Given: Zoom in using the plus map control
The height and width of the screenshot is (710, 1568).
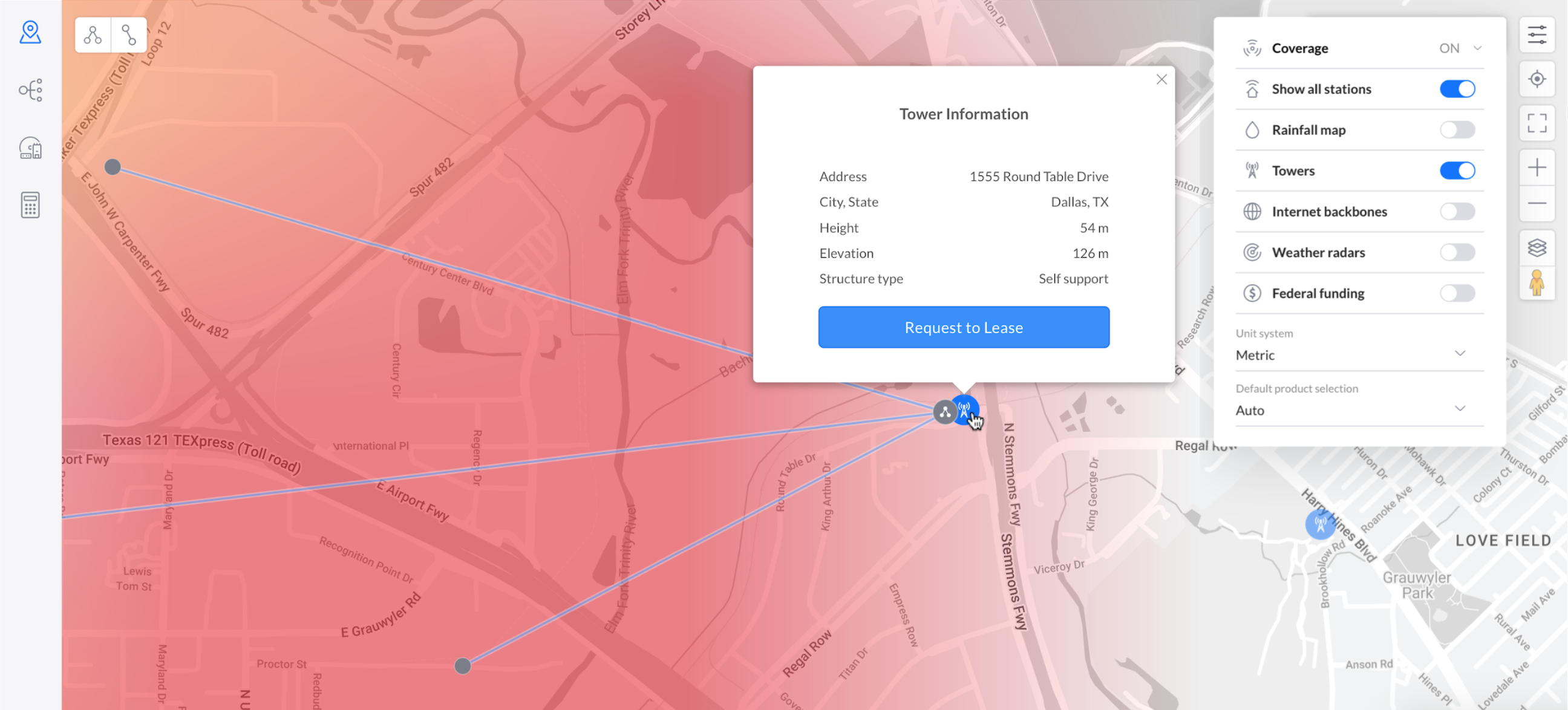Looking at the screenshot, I should (1537, 166).
